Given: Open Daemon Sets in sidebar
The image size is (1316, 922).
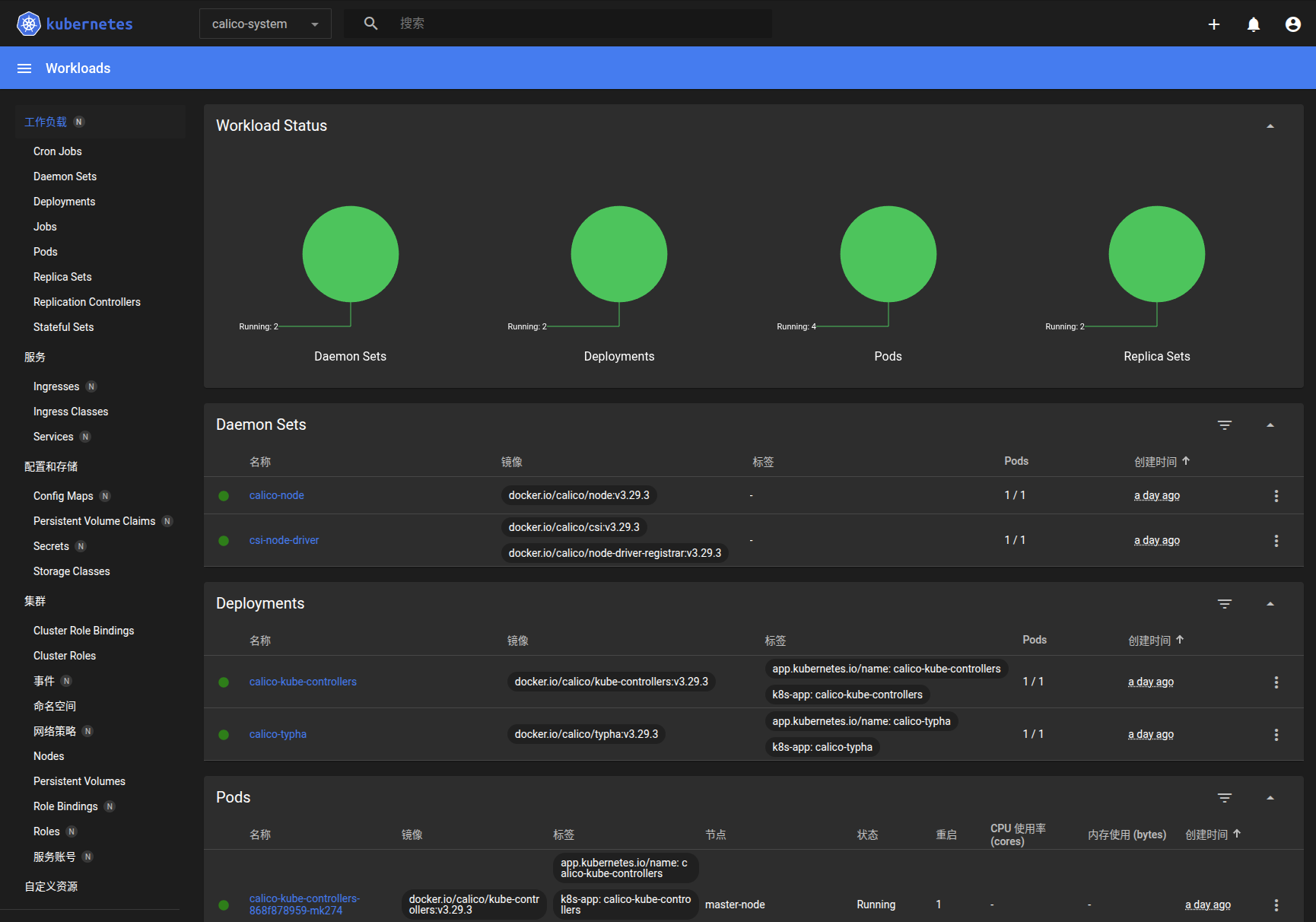Looking at the screenshot, I should coord(65,176).
